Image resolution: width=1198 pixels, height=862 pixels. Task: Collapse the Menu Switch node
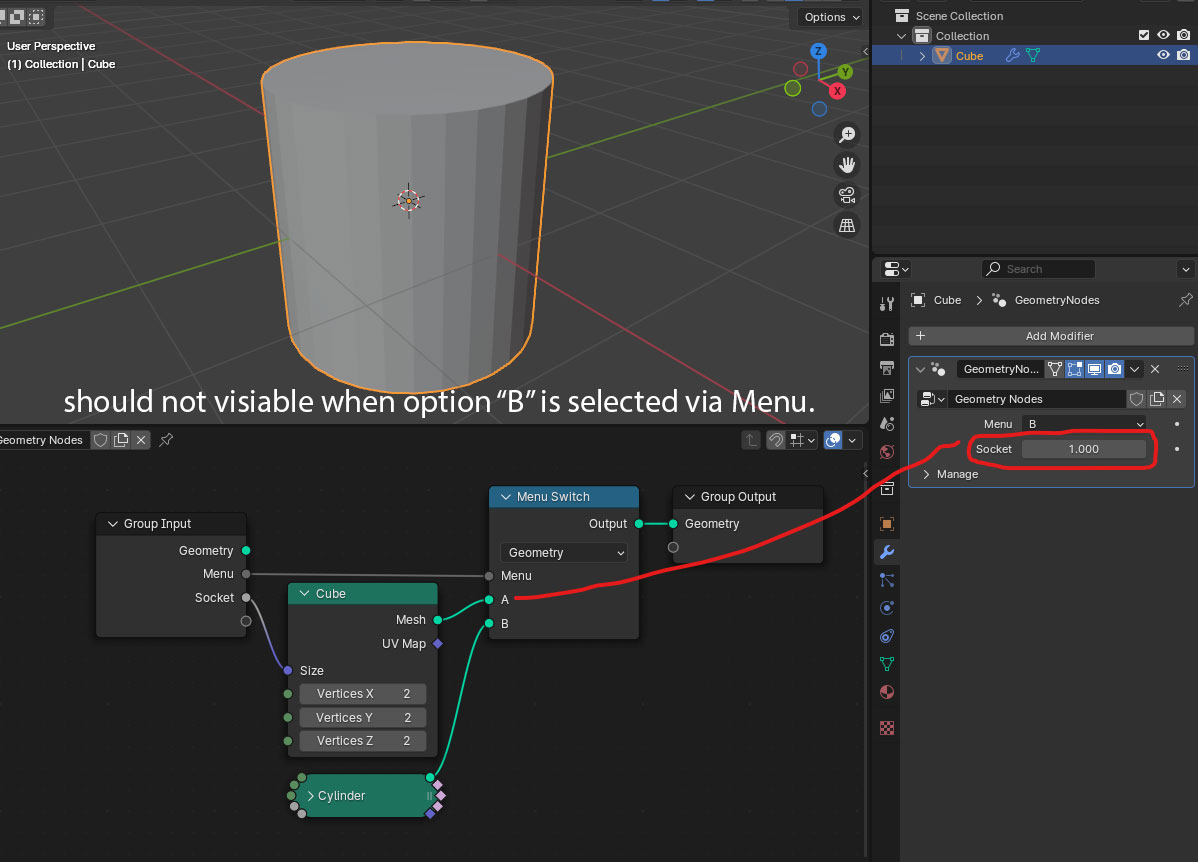505,497
